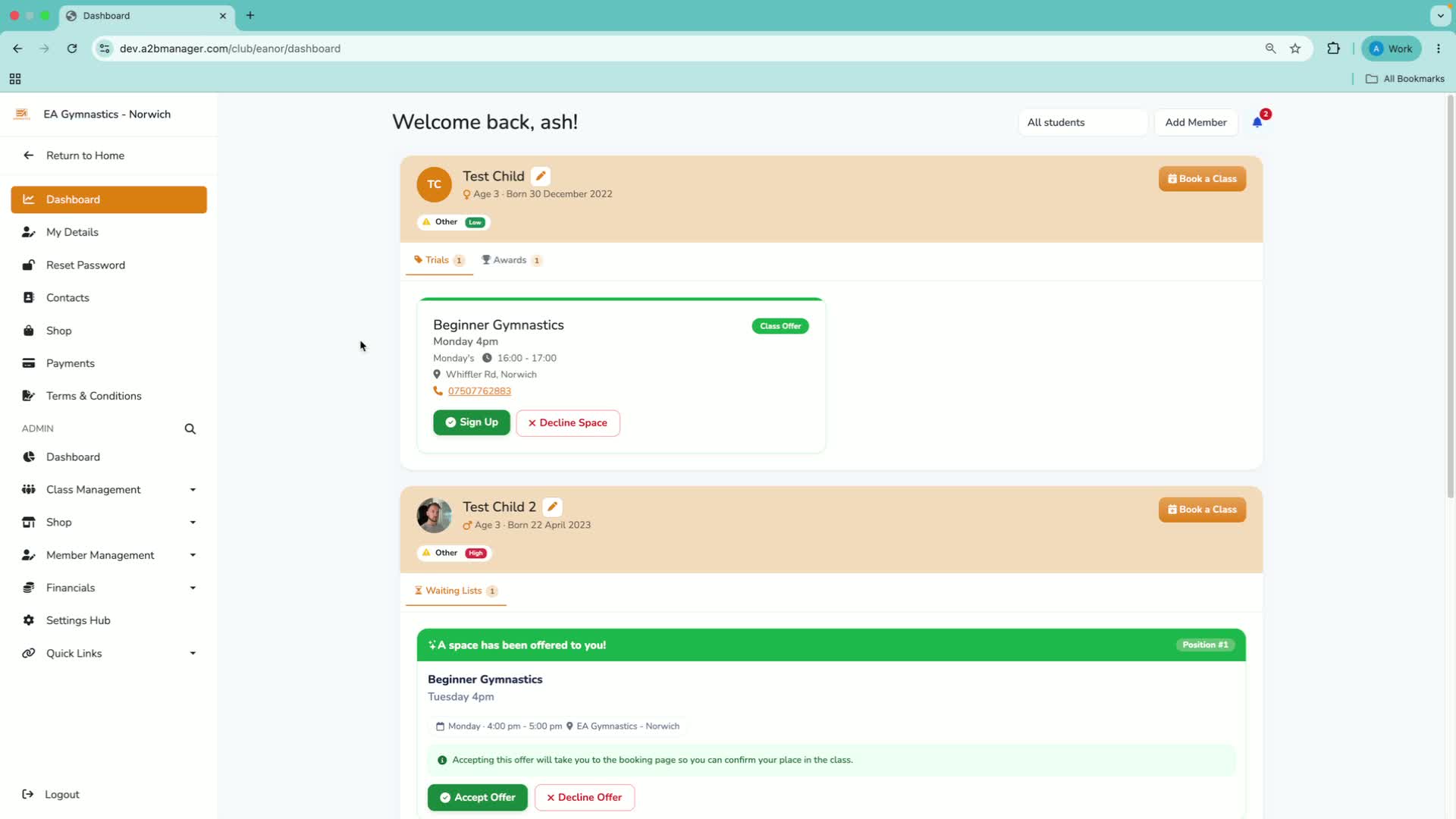Click the green Sign Up button
This screenshot has width=1456, height=819.
pyautogui.click(x=472, y=422)
